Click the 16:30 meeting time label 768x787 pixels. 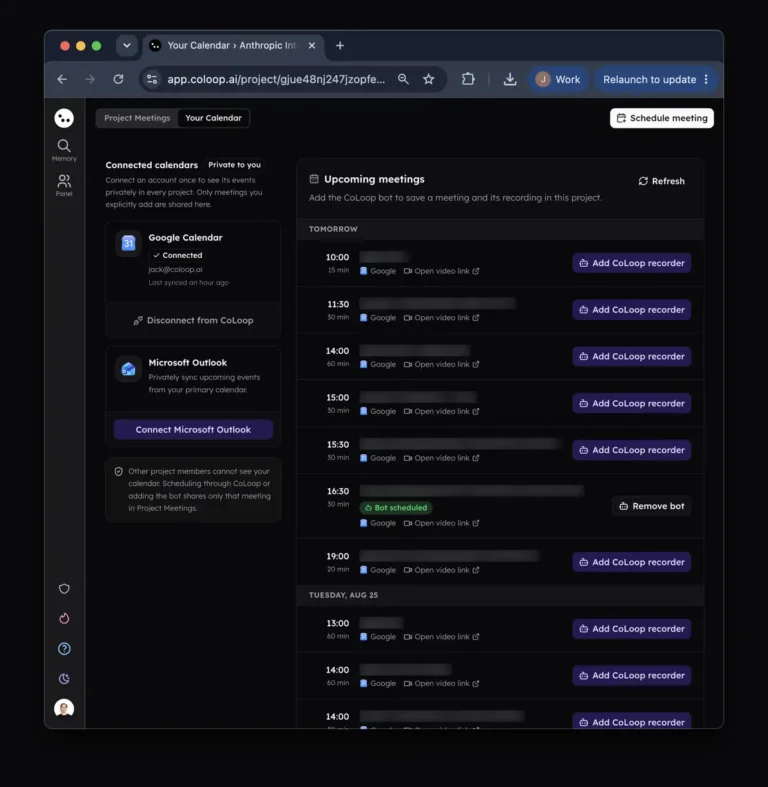338,491
